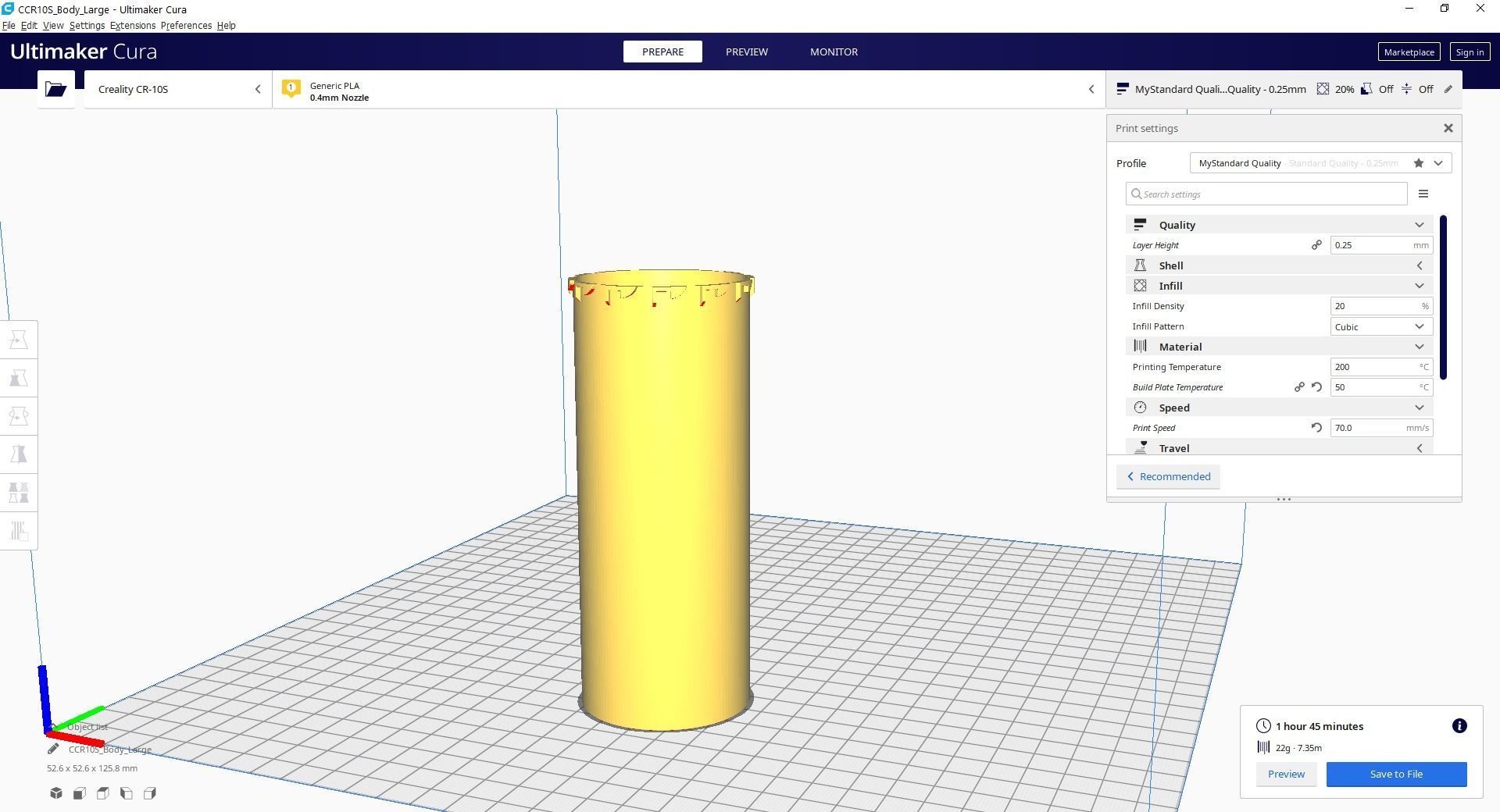Click the Printing Temperature value field
1500x812 pixels.
(x=1381, y=367)
